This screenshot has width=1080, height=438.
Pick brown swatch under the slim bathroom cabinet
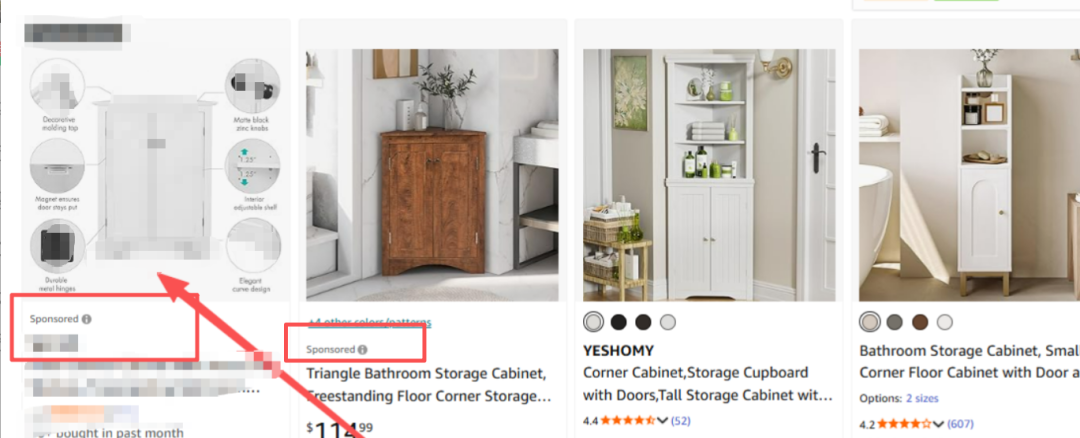click(x=920, y=322)
